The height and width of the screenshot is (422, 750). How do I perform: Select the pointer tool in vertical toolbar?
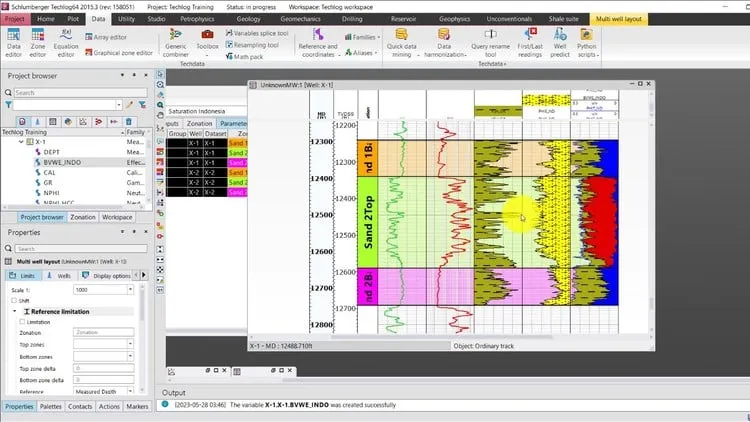pos(160,74)
